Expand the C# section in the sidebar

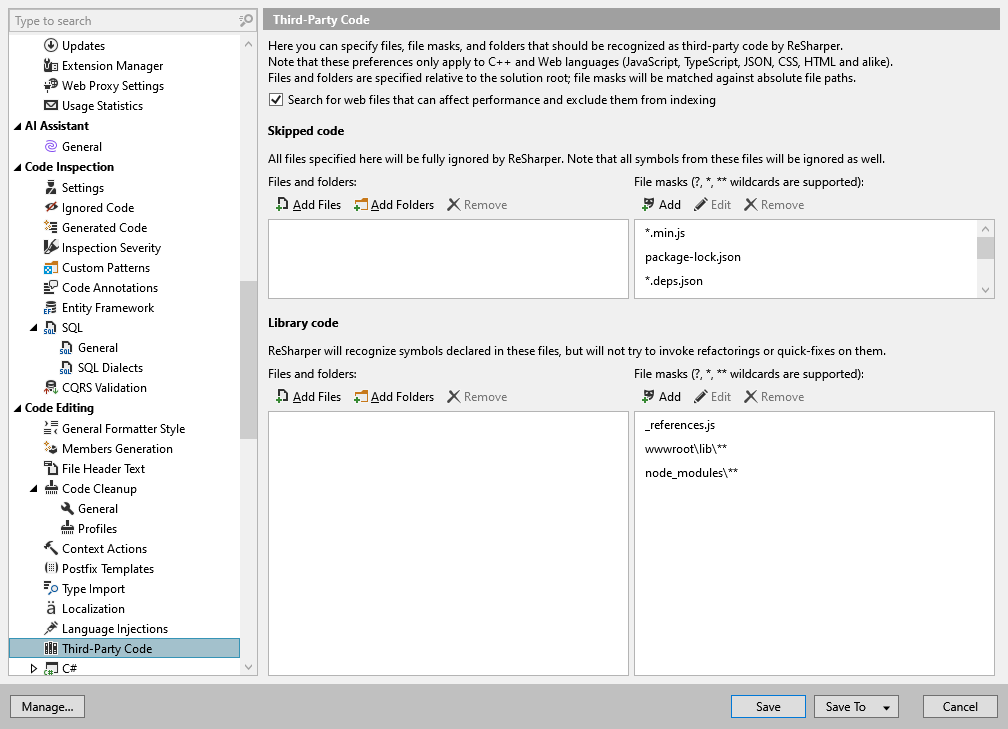click(x=31, y=668)
